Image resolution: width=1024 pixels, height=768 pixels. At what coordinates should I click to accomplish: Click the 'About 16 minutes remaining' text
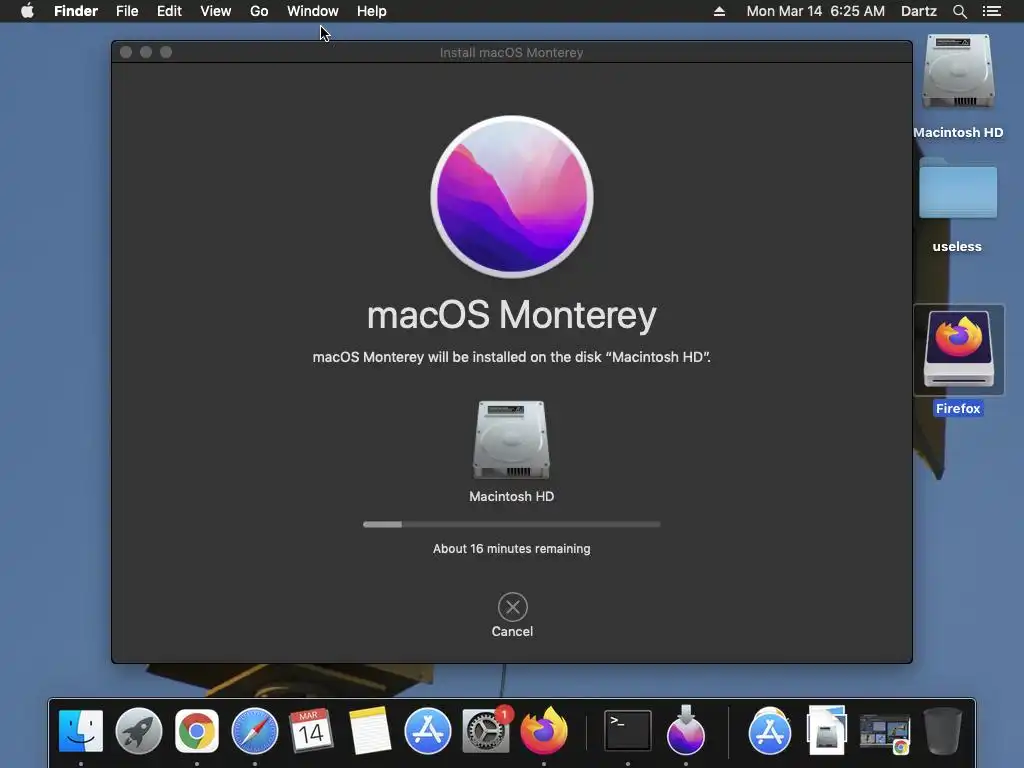tap(511, 549)
